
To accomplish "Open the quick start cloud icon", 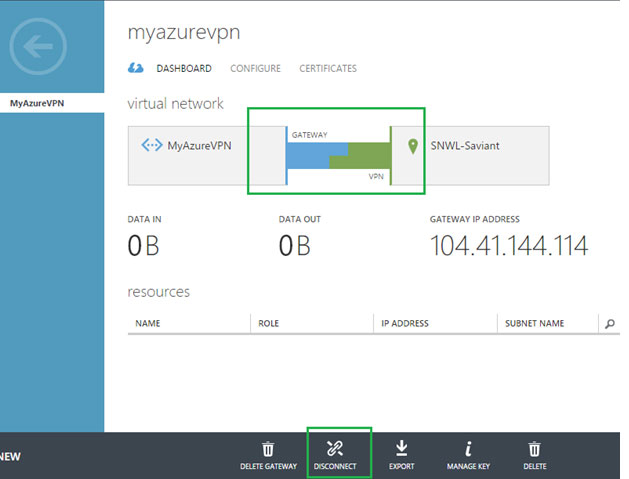I will coord(136,68).
